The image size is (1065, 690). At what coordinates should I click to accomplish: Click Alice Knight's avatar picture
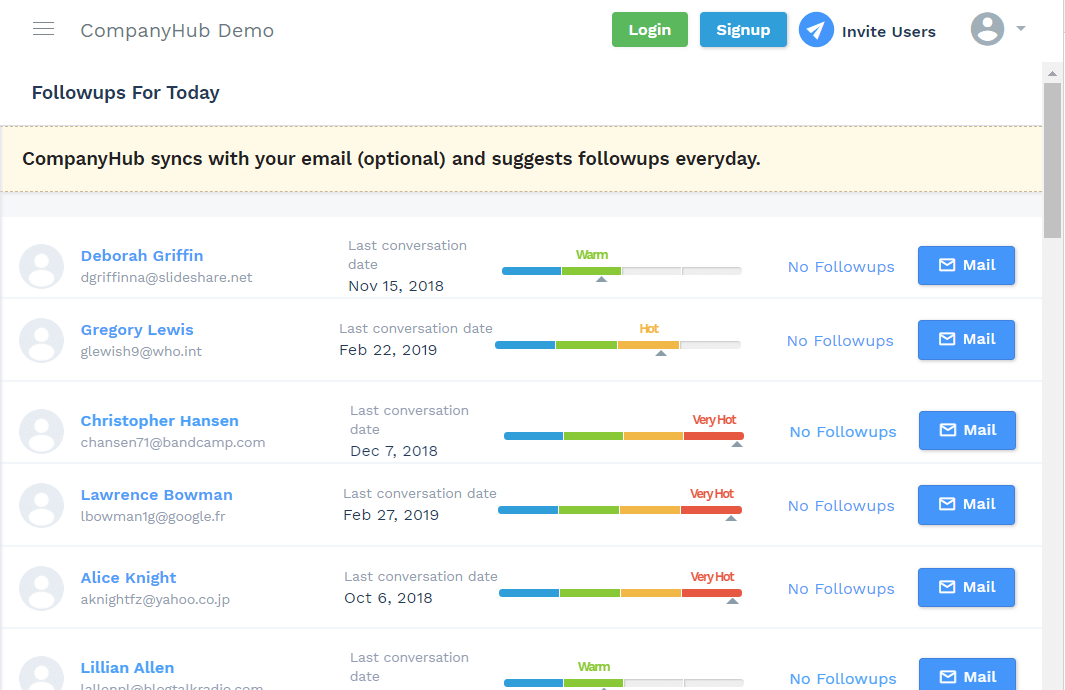[x=42, y=588]
